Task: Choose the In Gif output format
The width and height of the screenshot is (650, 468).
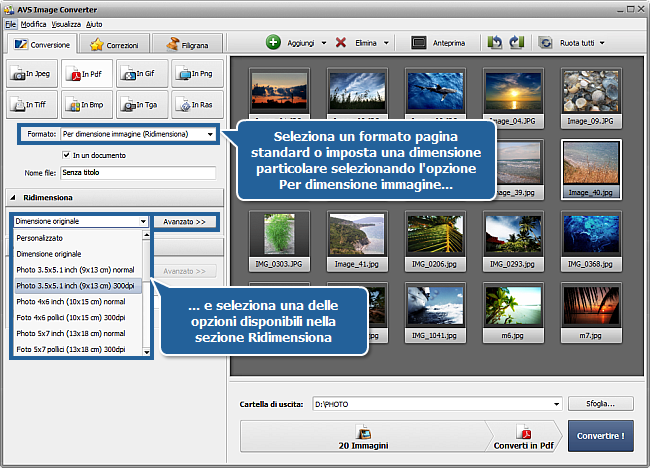Action: coord(141,72)
